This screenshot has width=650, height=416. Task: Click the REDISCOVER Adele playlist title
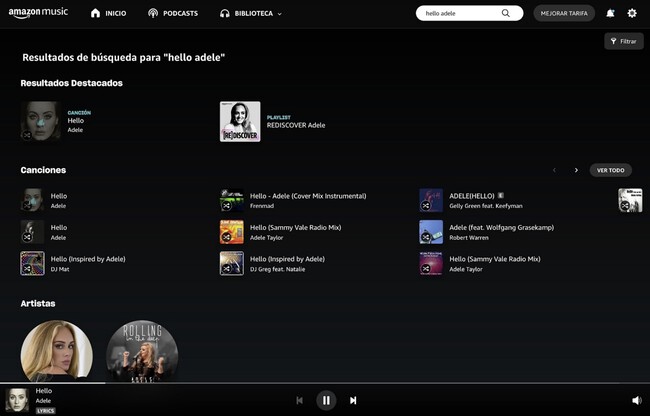tap(296, 125)
